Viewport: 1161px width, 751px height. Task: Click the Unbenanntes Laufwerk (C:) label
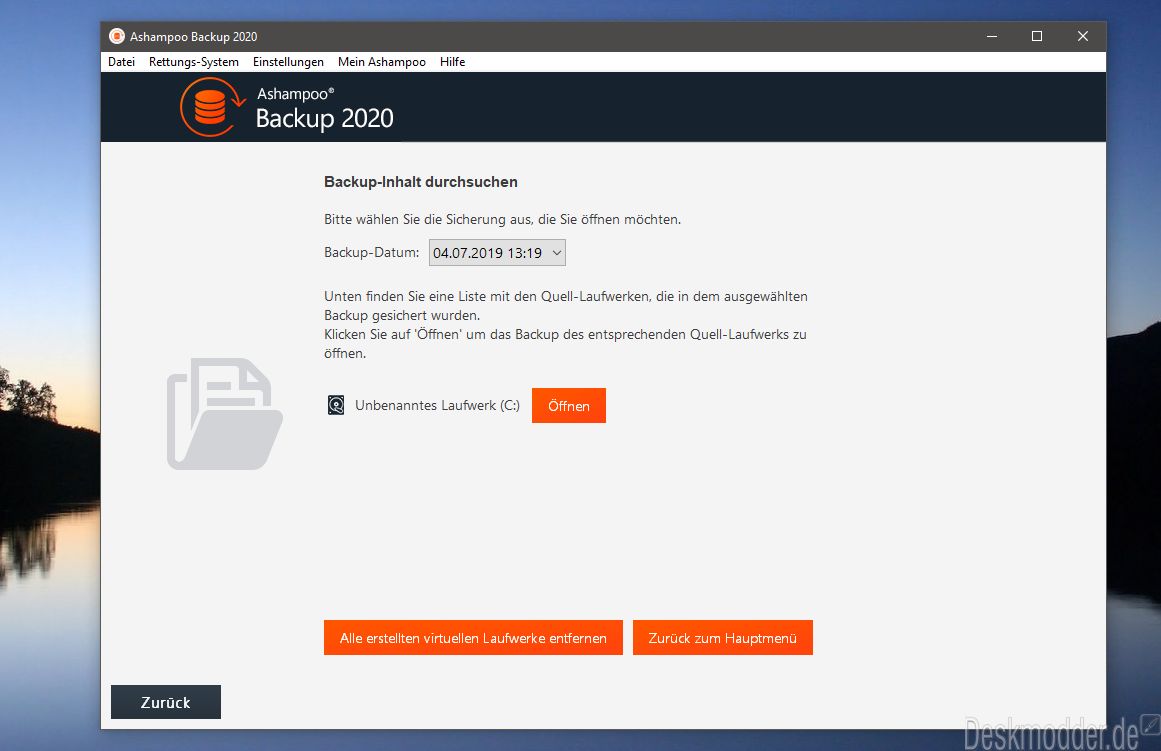coord(437,405)
